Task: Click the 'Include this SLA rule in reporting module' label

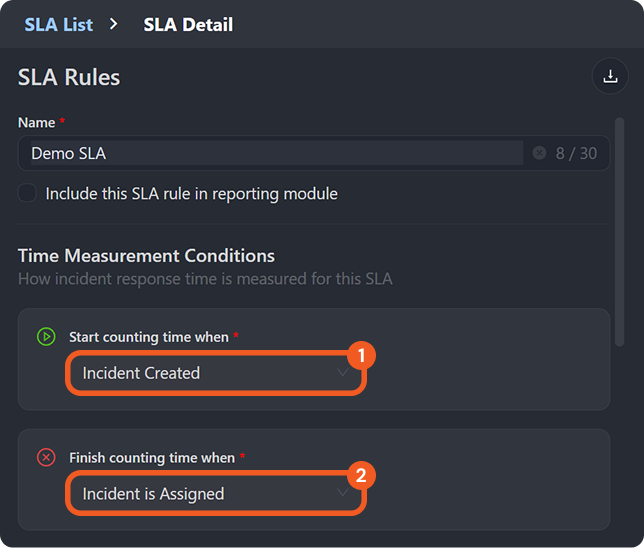Action: coord(191,194)
